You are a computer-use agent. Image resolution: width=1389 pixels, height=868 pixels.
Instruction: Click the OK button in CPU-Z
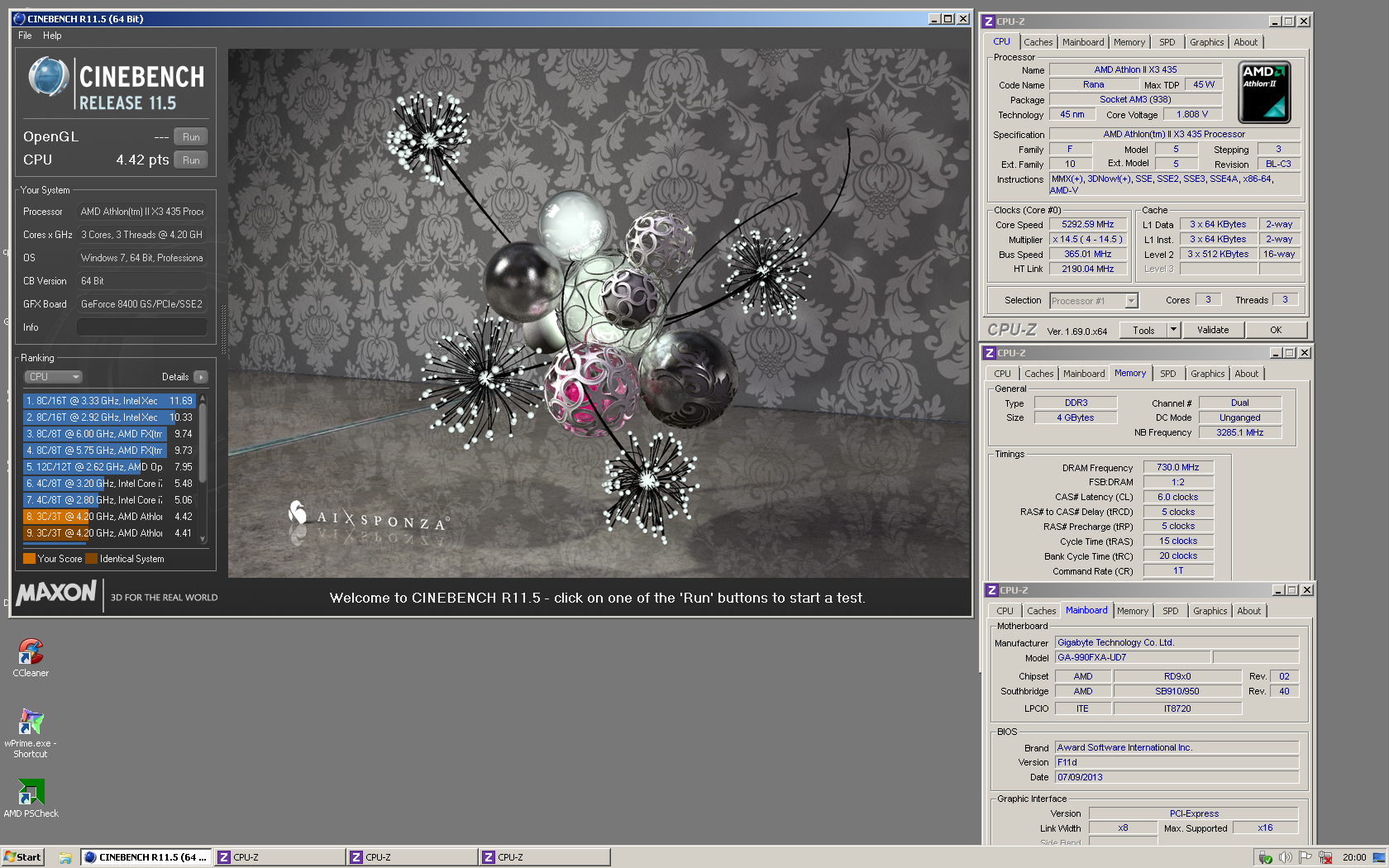tap(1276, 330)
